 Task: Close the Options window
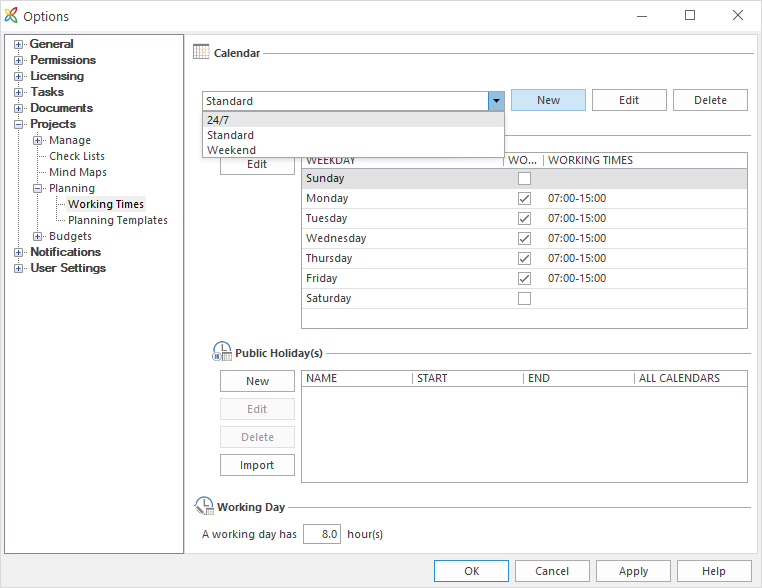coord(738,16)
